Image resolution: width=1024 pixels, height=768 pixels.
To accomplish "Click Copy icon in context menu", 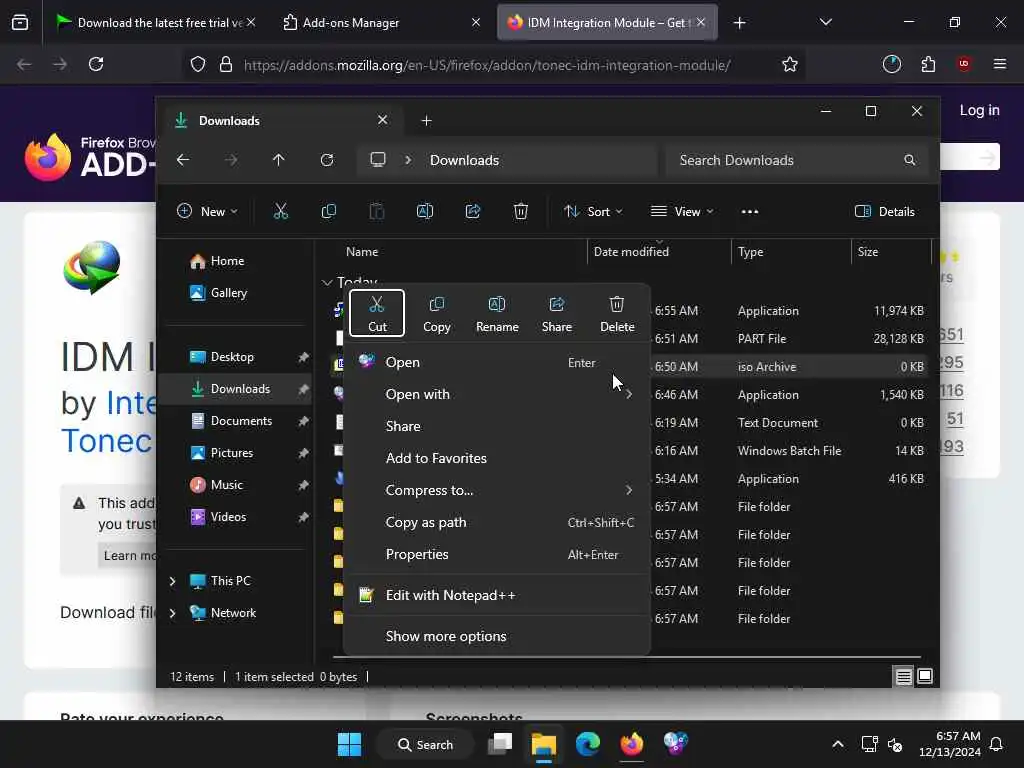I will pos(436,313).
